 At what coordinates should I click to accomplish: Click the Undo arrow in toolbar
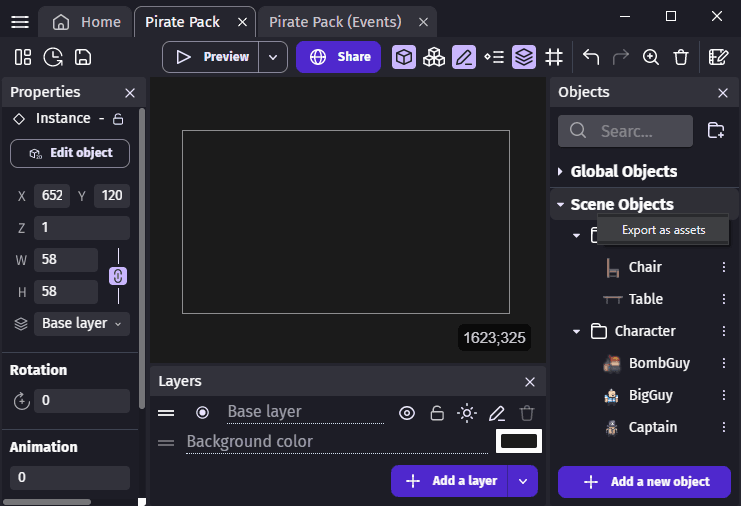(x=591, y=57)
